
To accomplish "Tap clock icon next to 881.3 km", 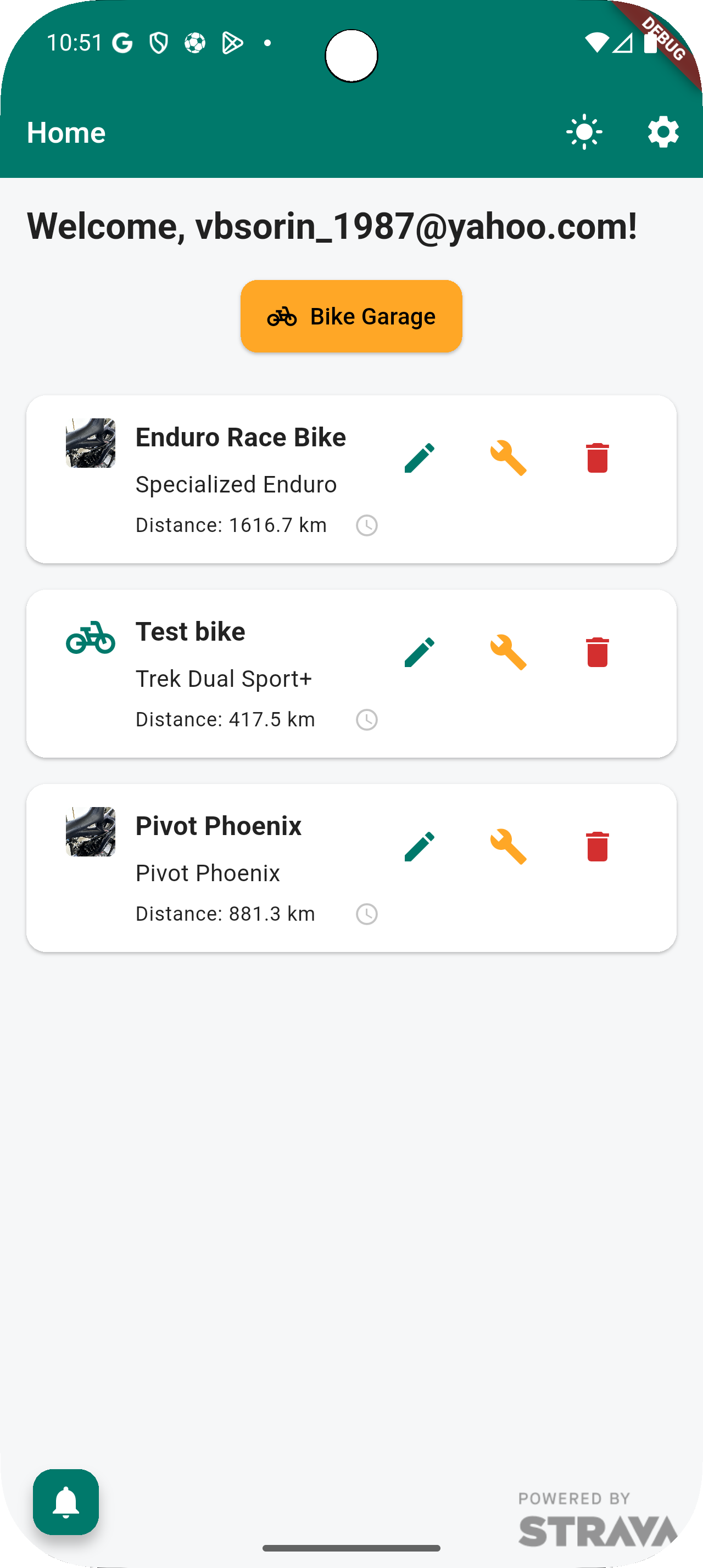I will coord(366,914).
